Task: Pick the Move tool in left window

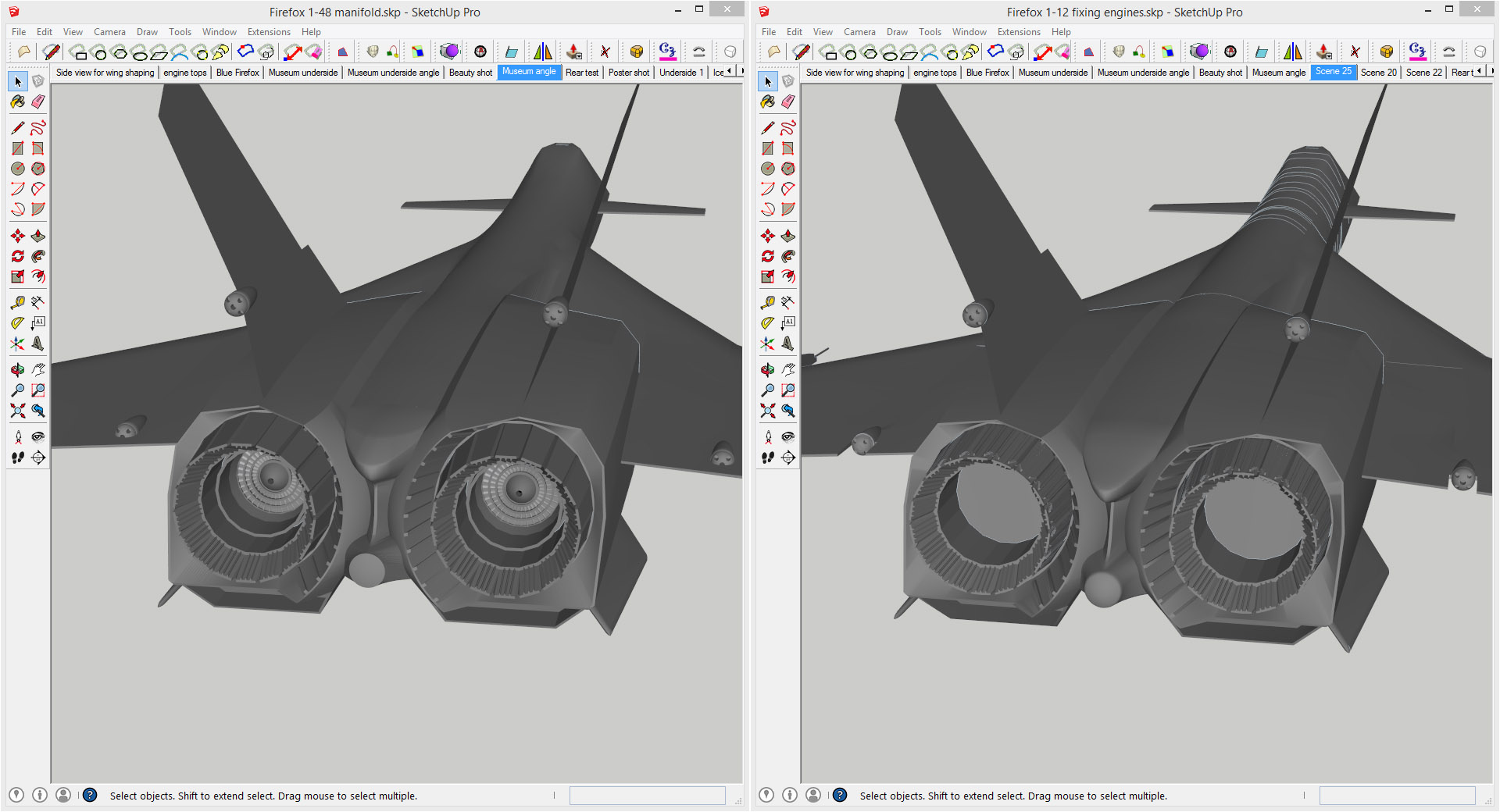Action: 18,236
